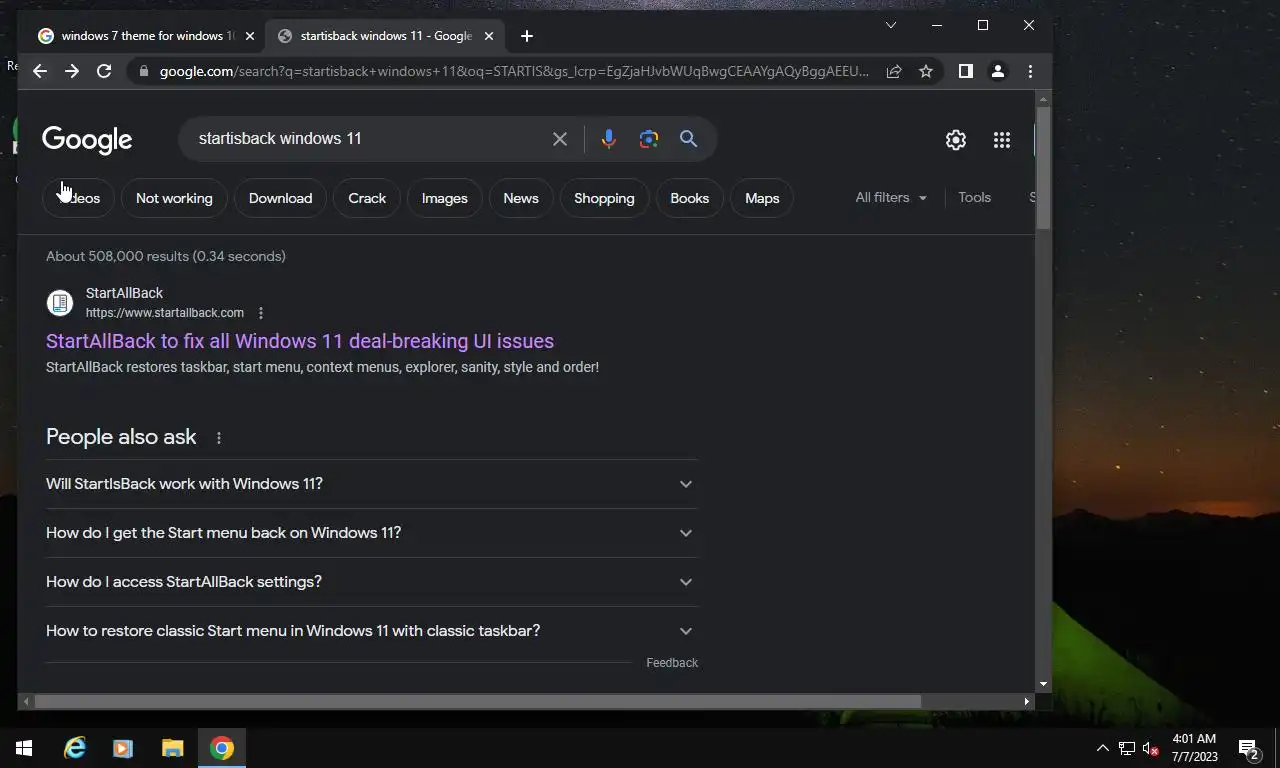Click the vertical scrollbar down arrow

[1044, 684]
